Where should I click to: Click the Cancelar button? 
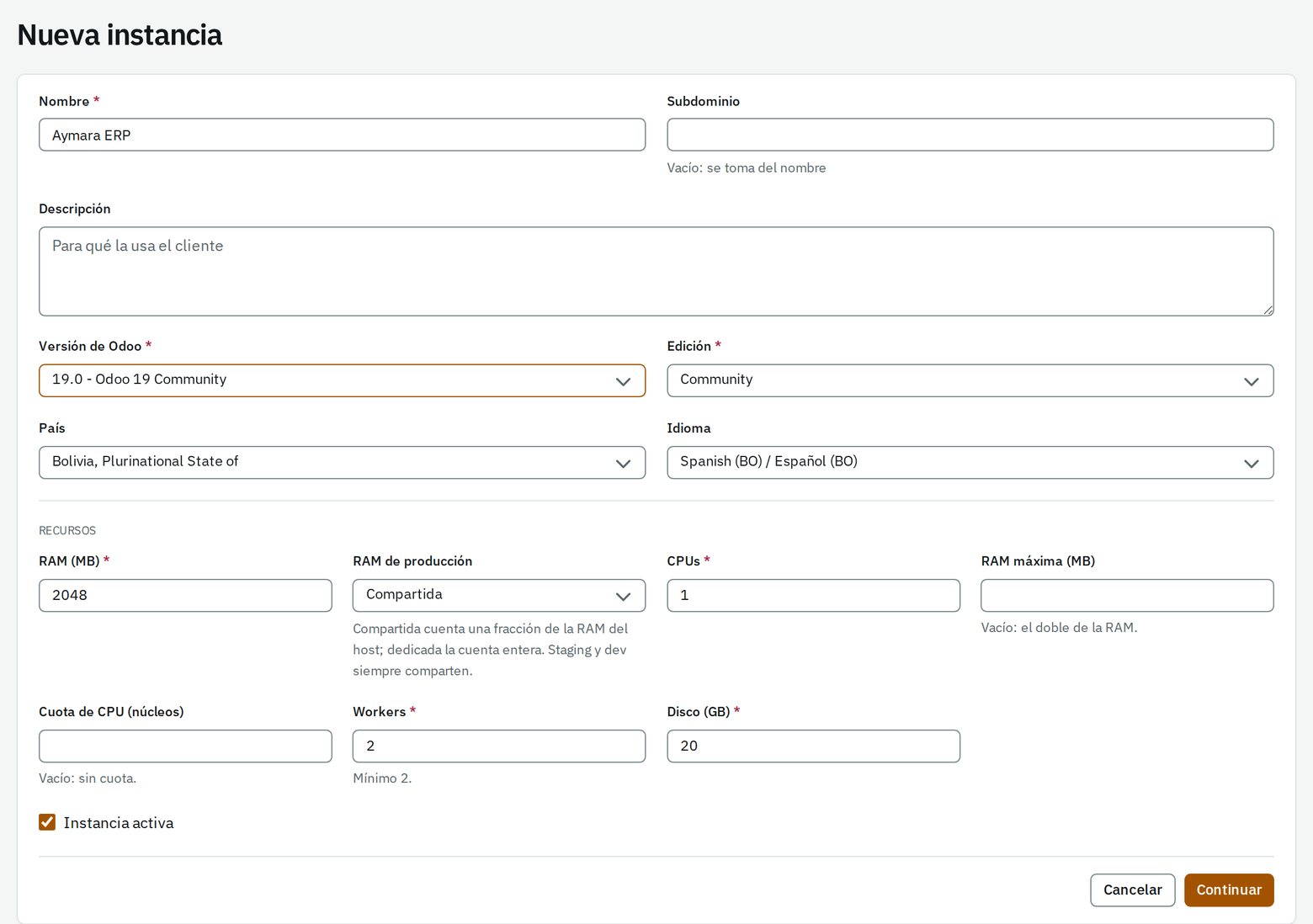click(1132, 889)
